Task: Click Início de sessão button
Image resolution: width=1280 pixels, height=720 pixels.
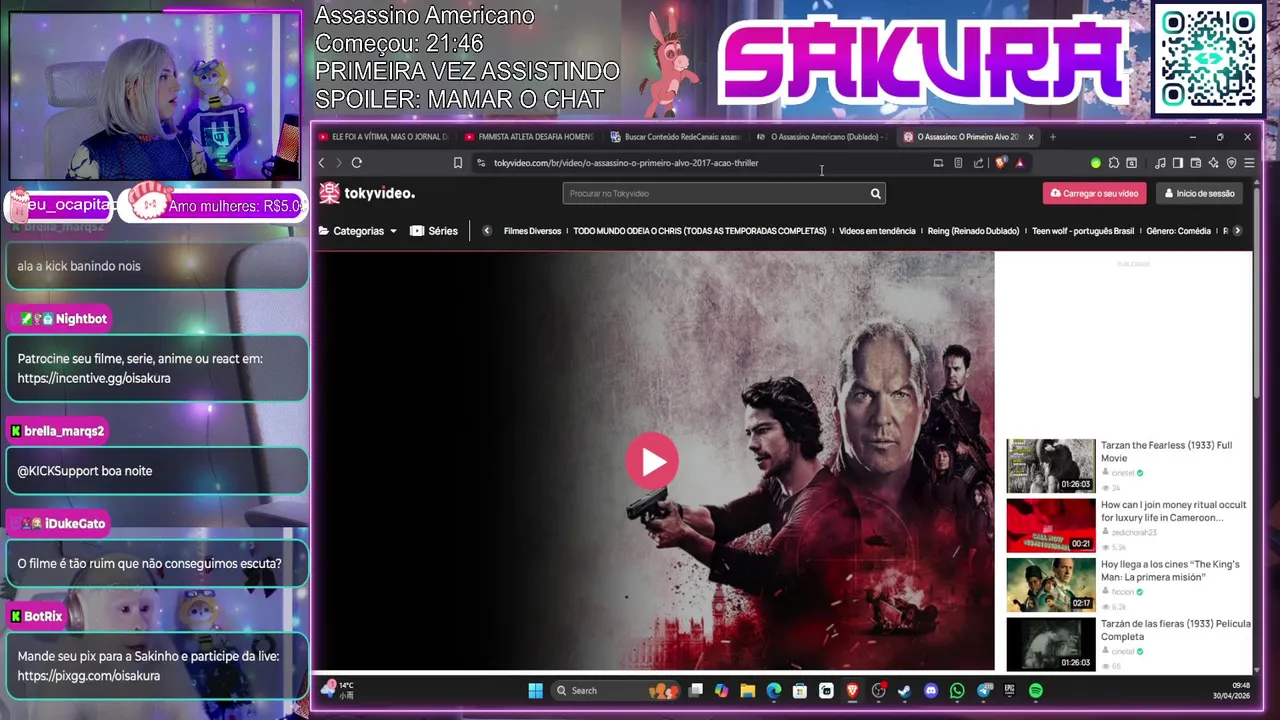Action: coord(1199,193)
